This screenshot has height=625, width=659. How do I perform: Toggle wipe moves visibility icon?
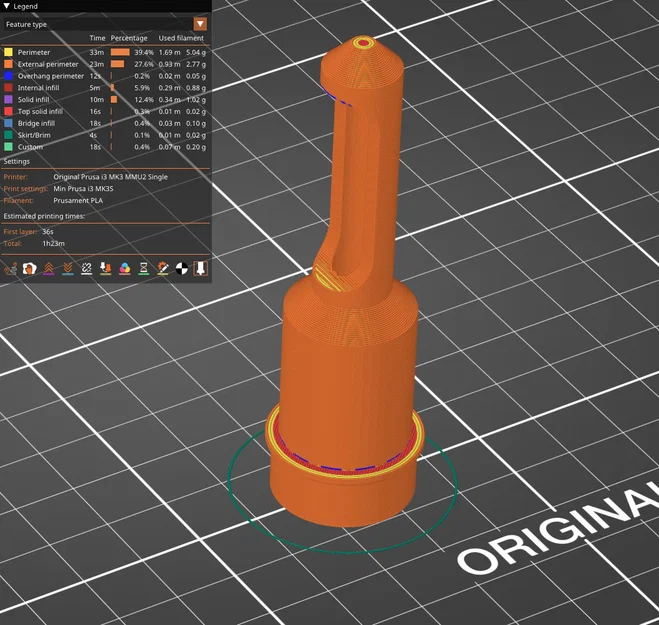[x=29, y=268]
